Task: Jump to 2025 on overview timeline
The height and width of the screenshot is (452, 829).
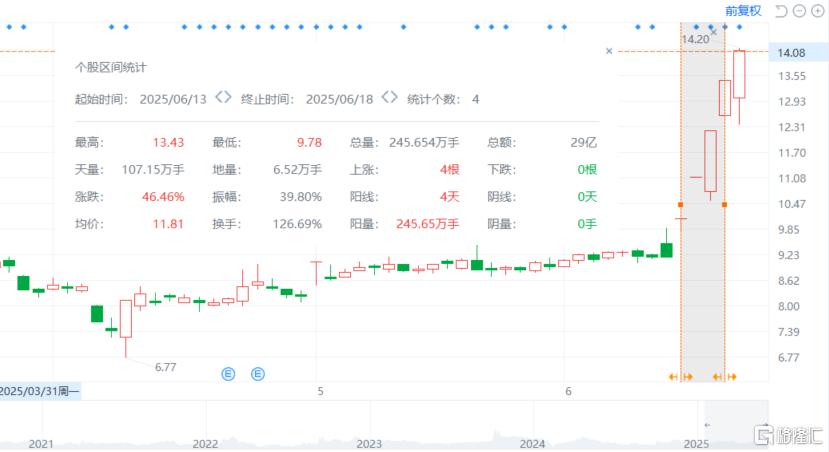Action: click(696, 444)
